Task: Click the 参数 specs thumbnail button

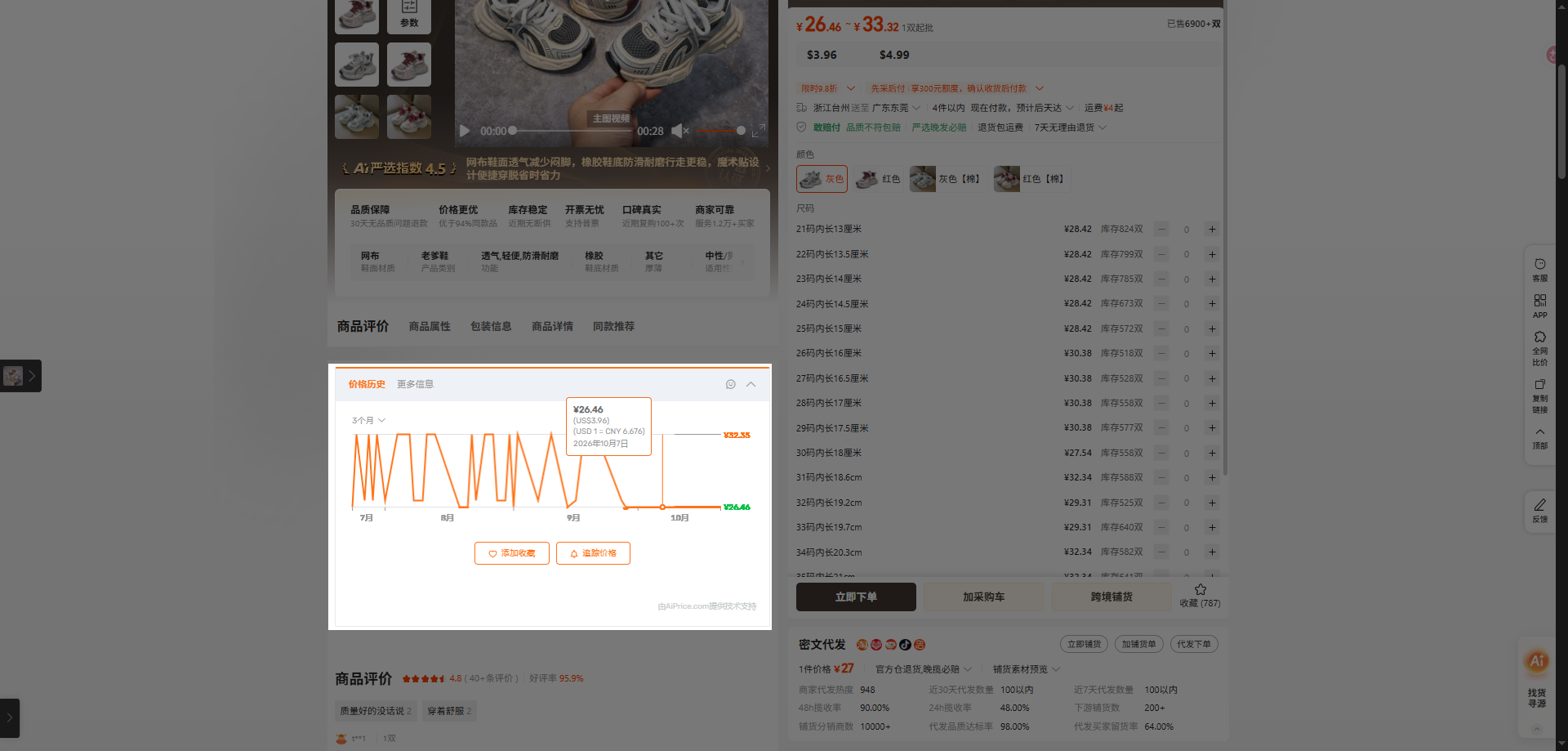Action: coord(409,16)
